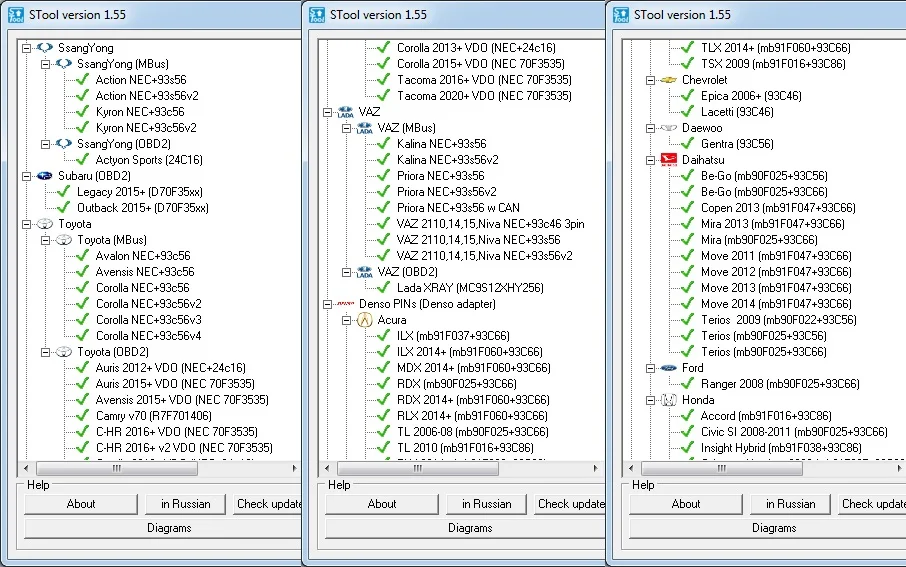Click the Chevrolet bowtie logo icon

pyautogui.click(x=669, y=80)
